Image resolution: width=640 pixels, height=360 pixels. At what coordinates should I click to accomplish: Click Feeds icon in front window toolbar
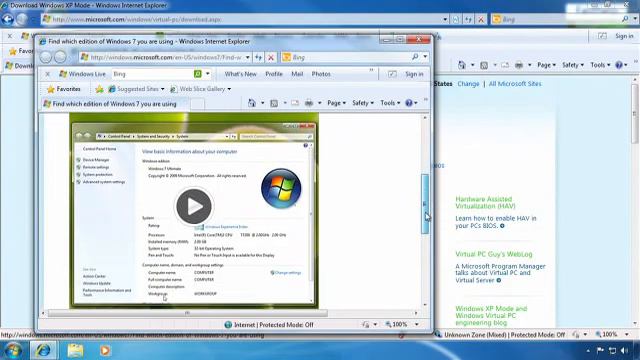(274, 103)
